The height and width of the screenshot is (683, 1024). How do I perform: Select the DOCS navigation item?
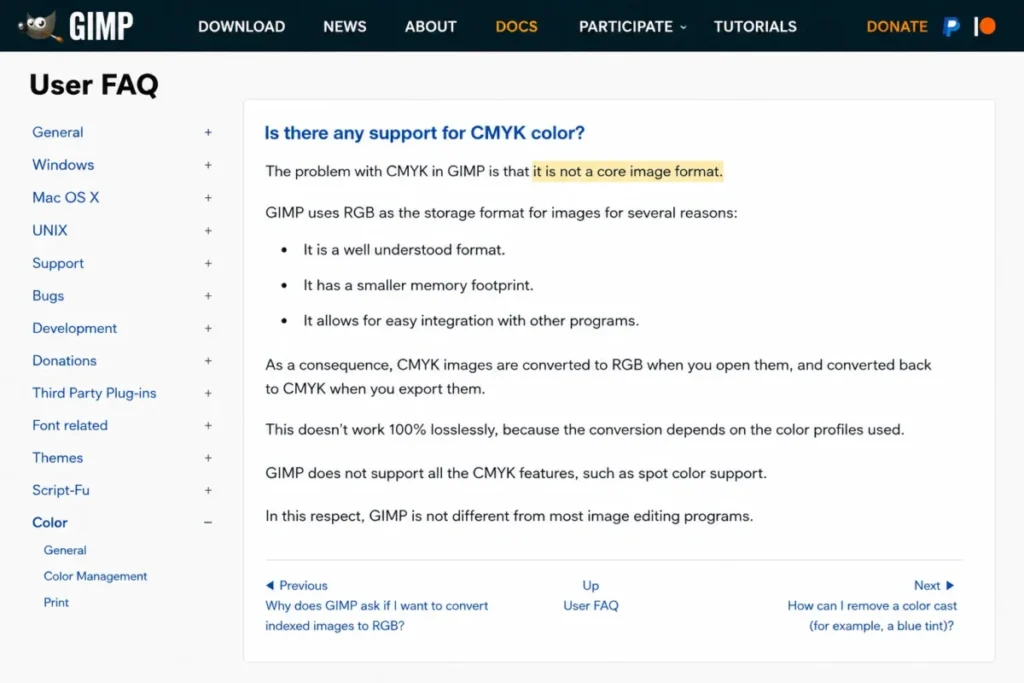point(517,27)
